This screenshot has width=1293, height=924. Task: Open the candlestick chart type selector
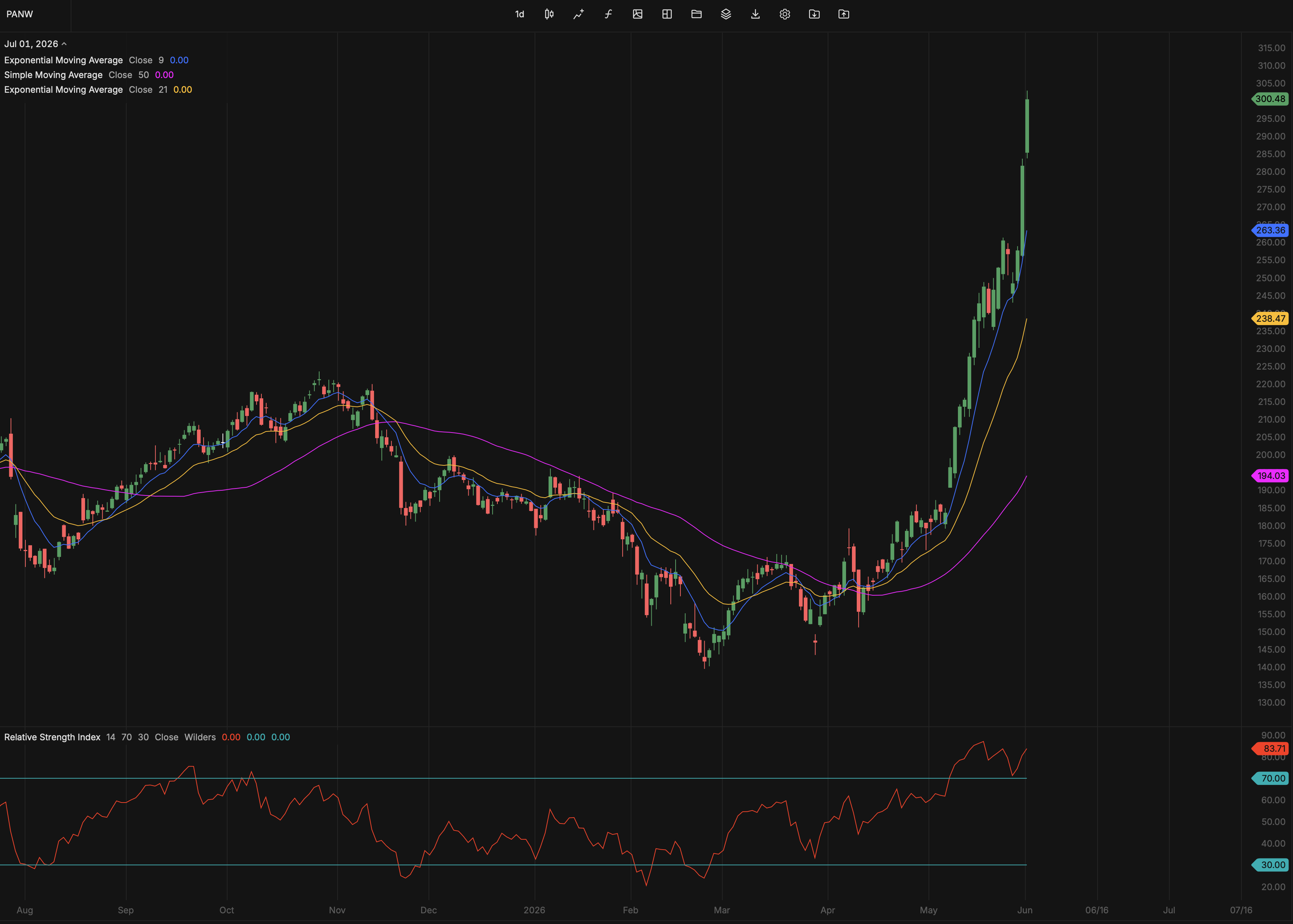[549, 14]
